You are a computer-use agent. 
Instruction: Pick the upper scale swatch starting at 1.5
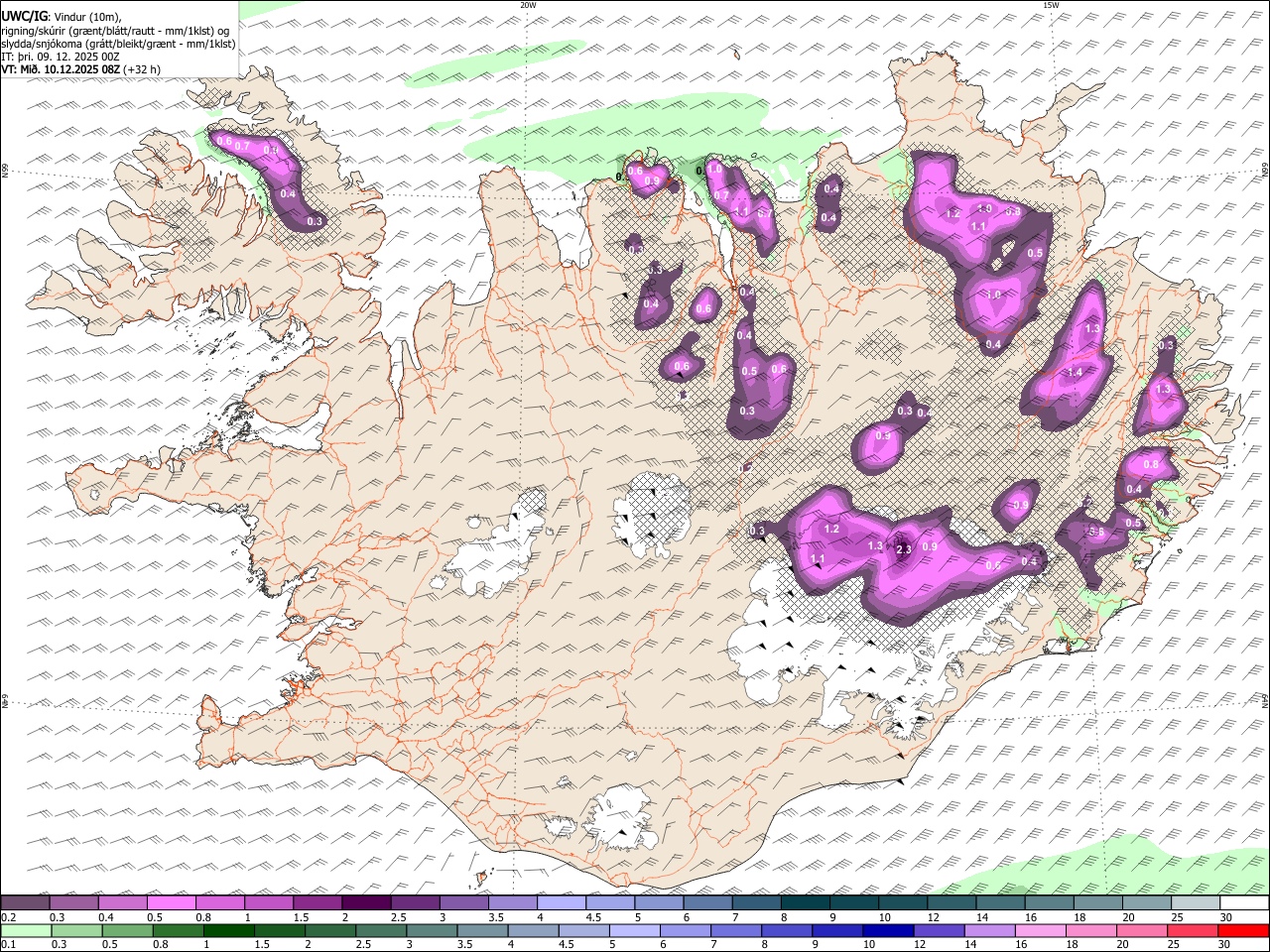(x=317, y=903)
